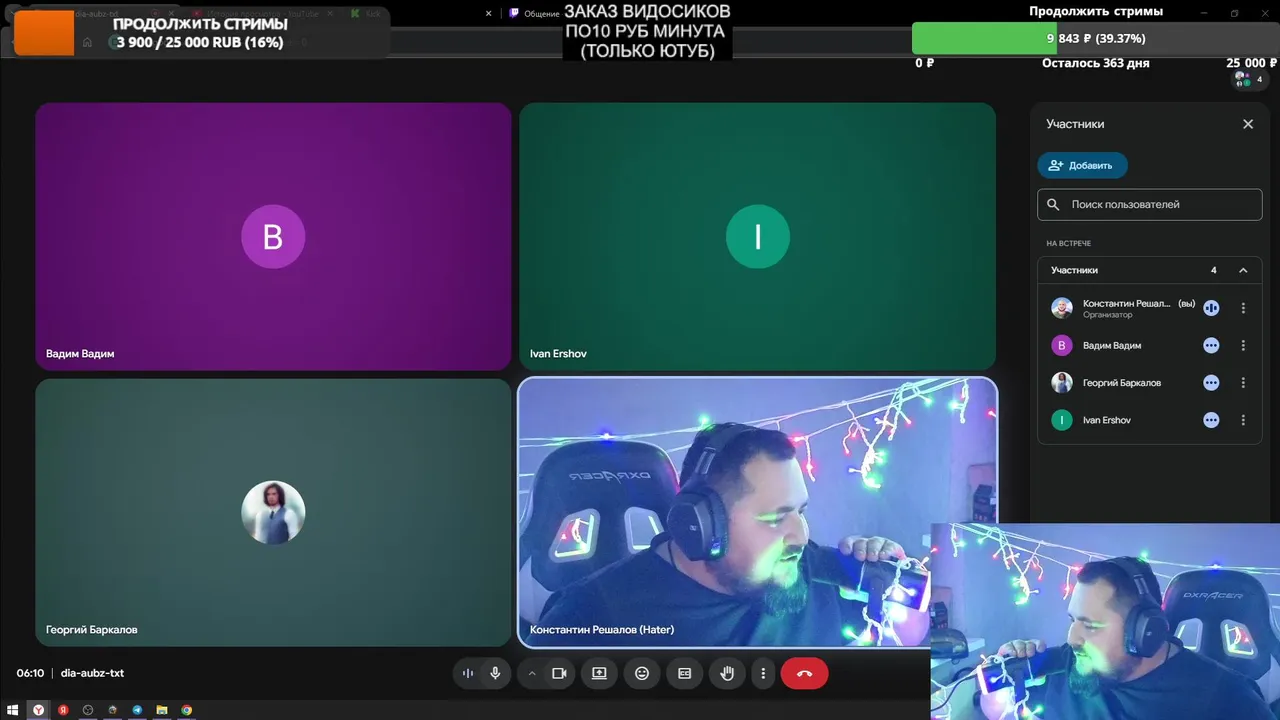The image size is (1280, 720).
Task: Click the Добавить people button
Action: click(1082, 165)
